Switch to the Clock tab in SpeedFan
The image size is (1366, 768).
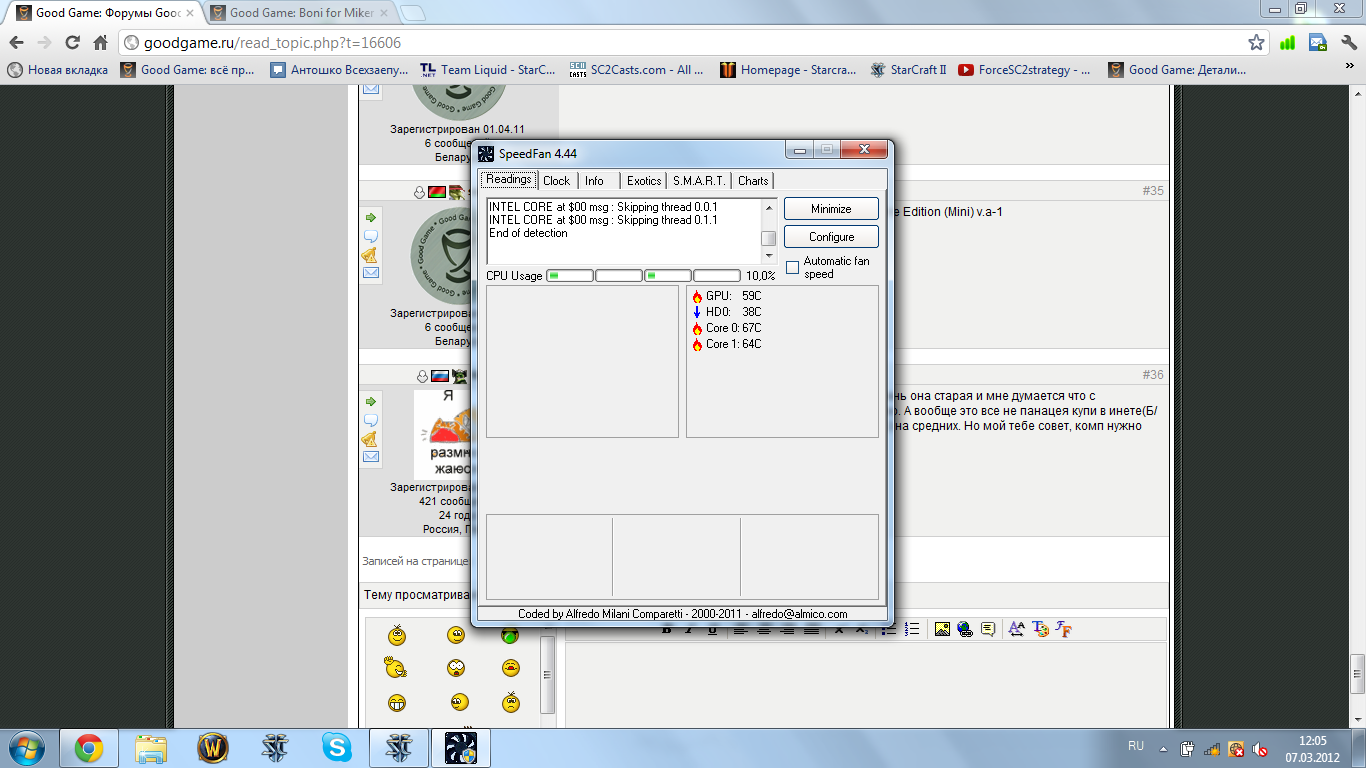coord(556,181)
